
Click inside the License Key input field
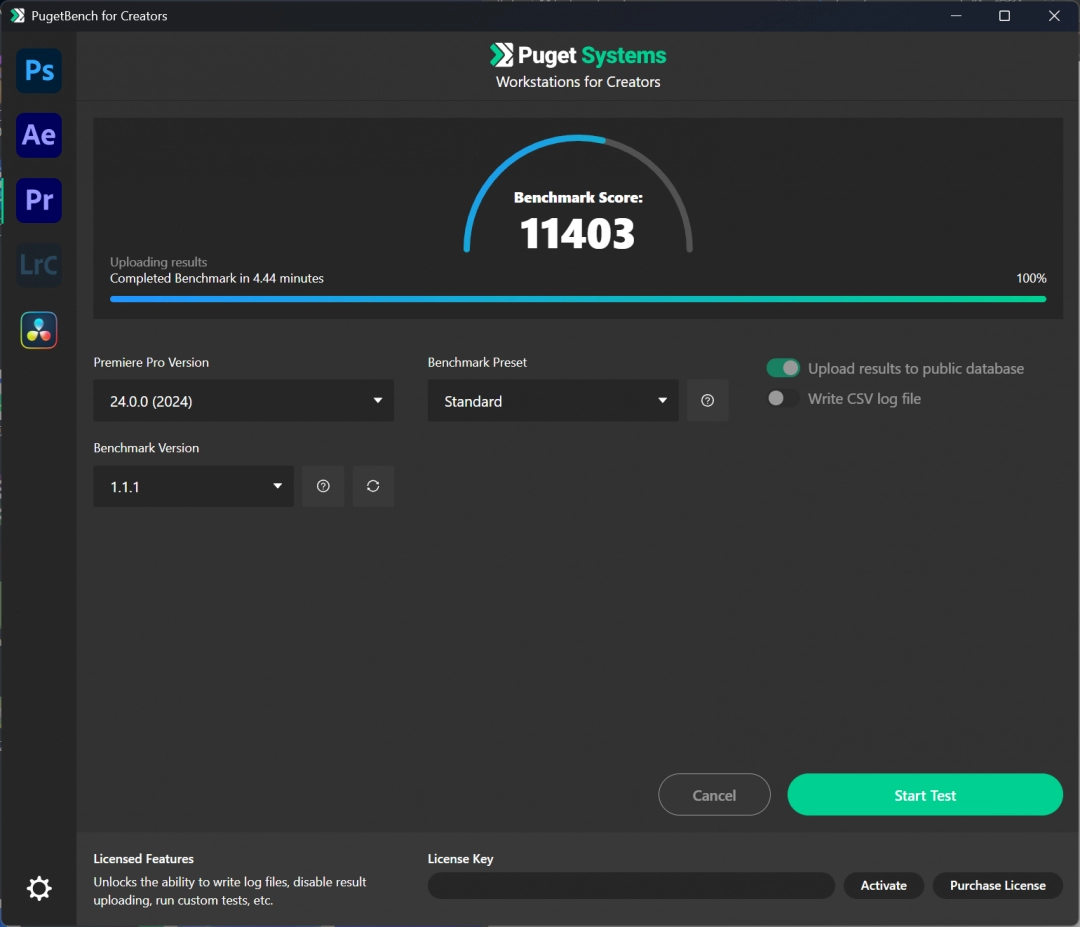[x=630, y=885]
